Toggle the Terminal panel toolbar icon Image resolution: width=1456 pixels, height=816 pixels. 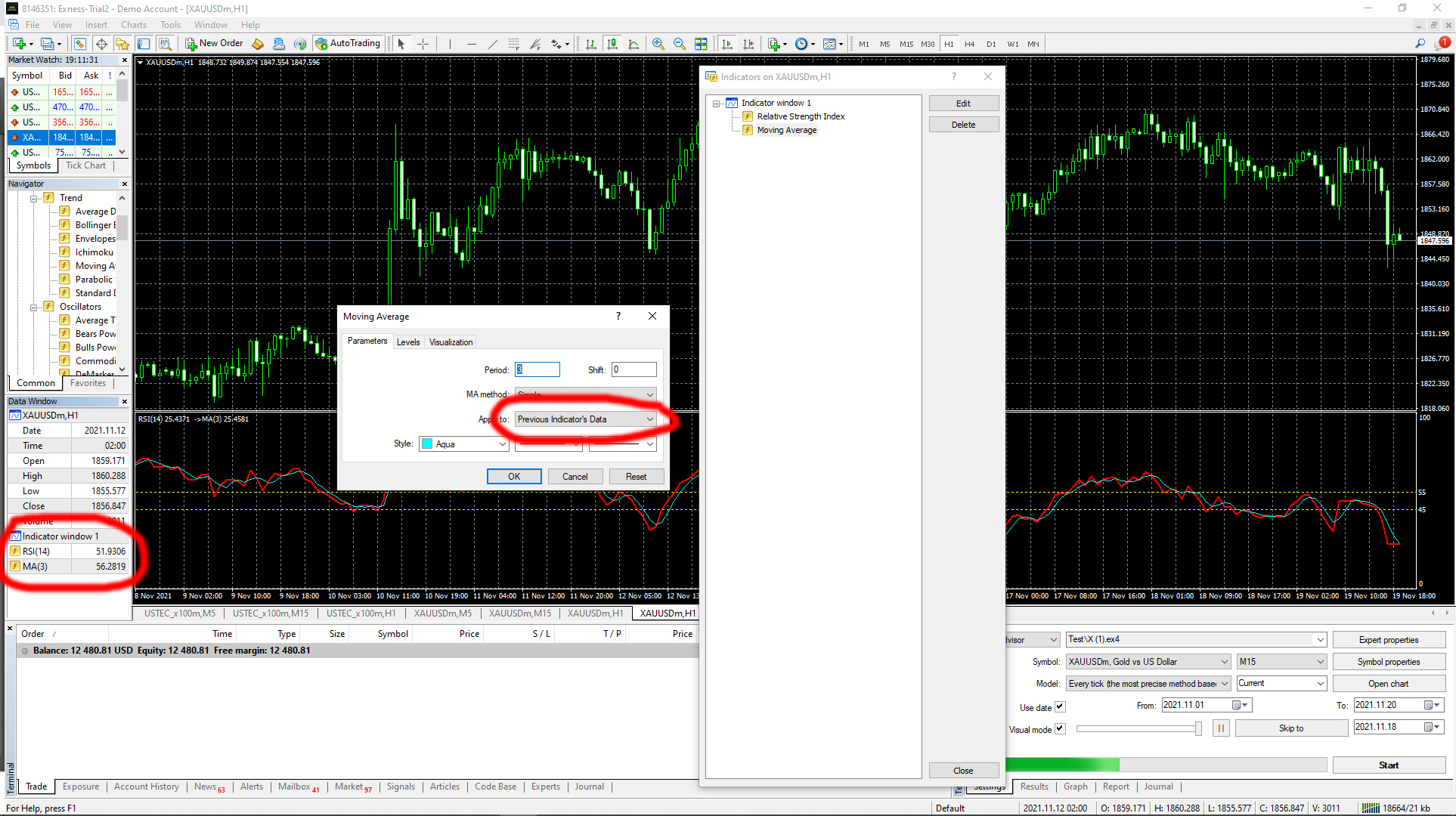click(144, 44)
